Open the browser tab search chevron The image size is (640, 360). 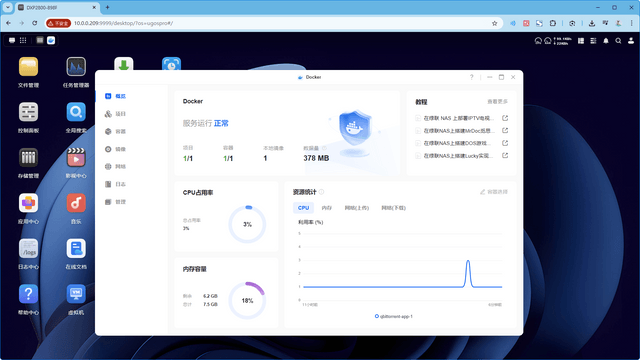coord(8,7)
